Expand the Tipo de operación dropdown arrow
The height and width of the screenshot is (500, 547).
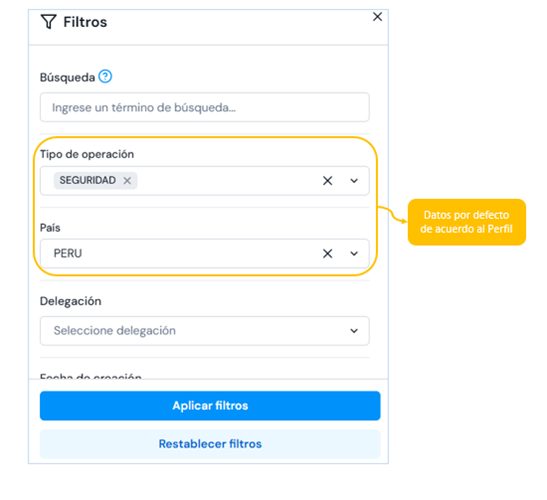(354, 181)
